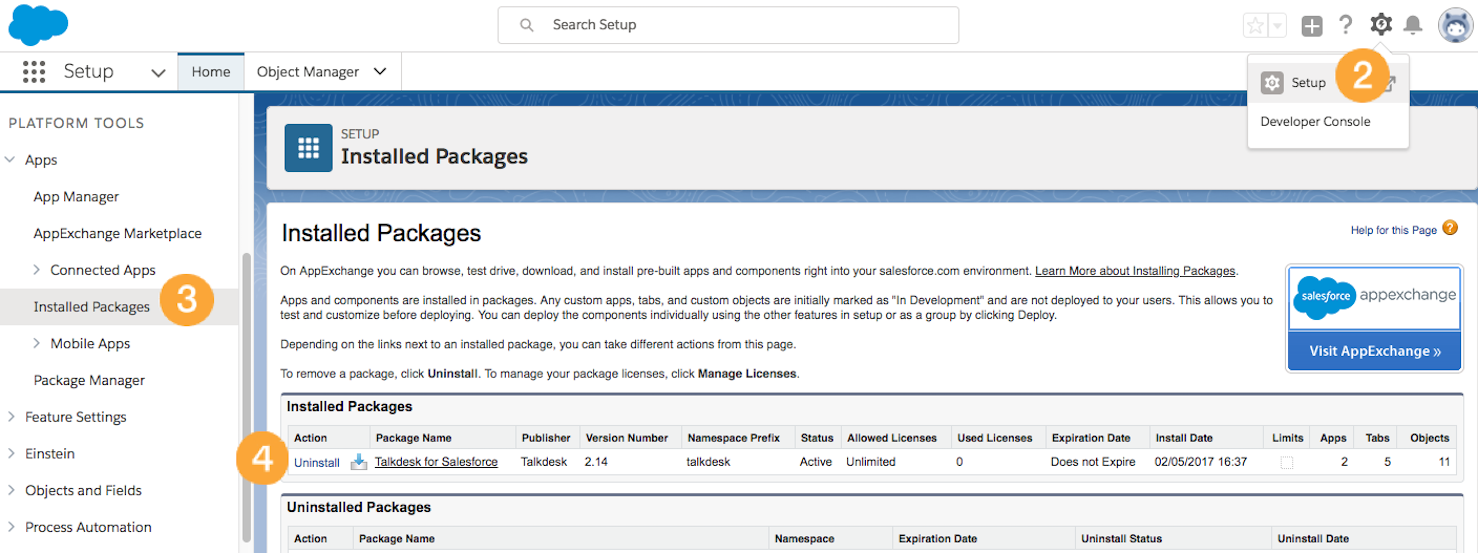1478x553 pixels.
Task: Click the Package Name column header
Action: click(x=413, y=438)
